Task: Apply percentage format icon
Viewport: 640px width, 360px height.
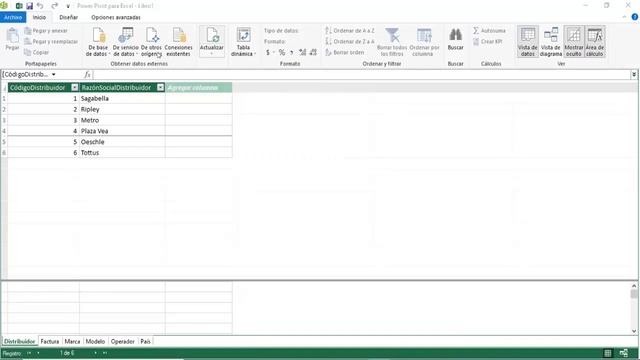Action: pyautogui.click(x=282, y=52)
